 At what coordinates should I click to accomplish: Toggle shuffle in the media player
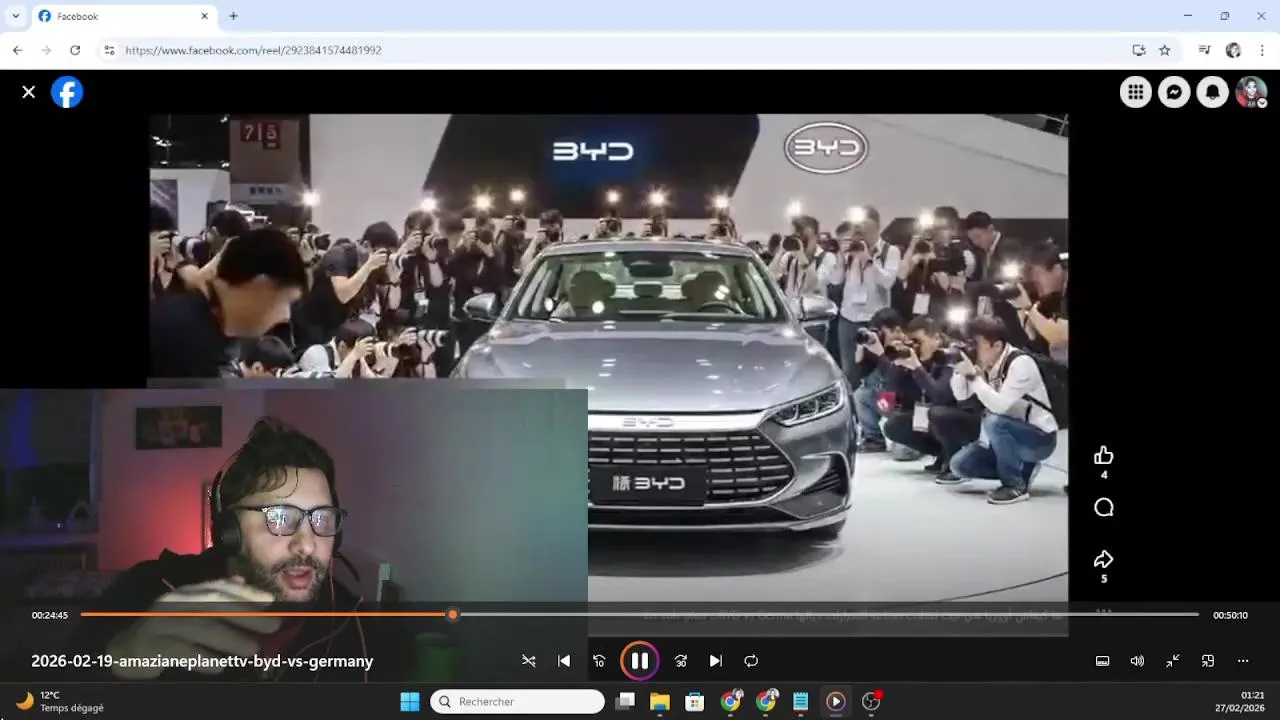tap(529, 661)
